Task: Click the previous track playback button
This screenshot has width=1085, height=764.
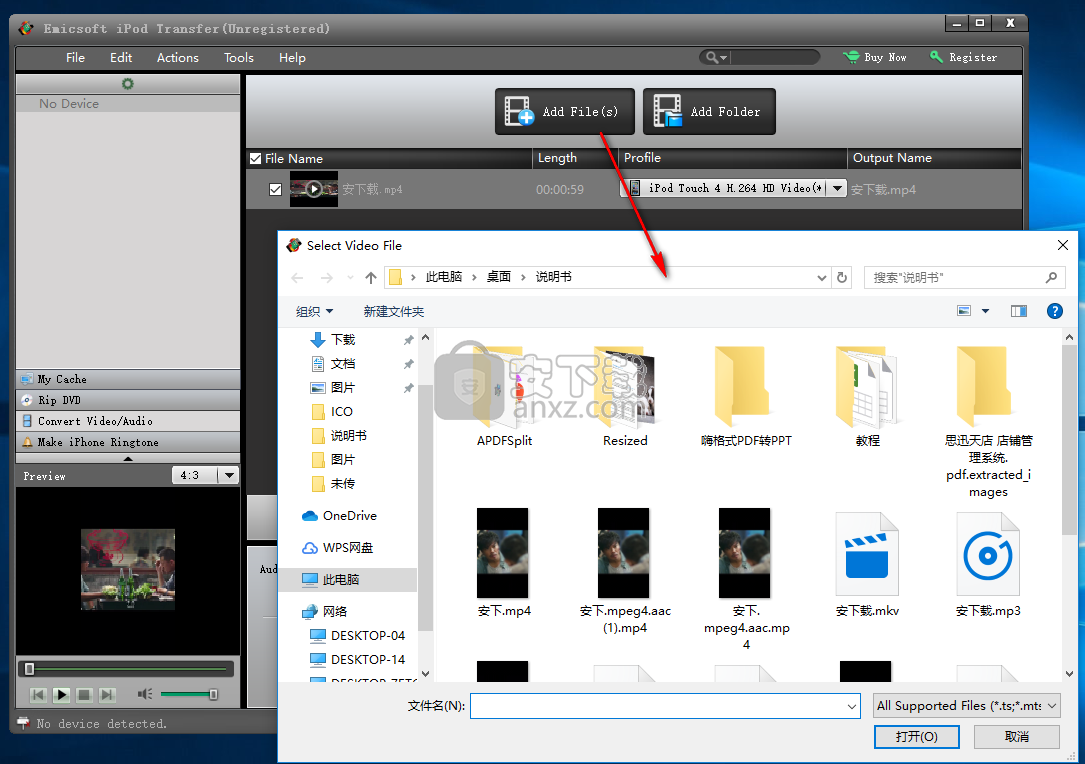Action: coord(39,694)
